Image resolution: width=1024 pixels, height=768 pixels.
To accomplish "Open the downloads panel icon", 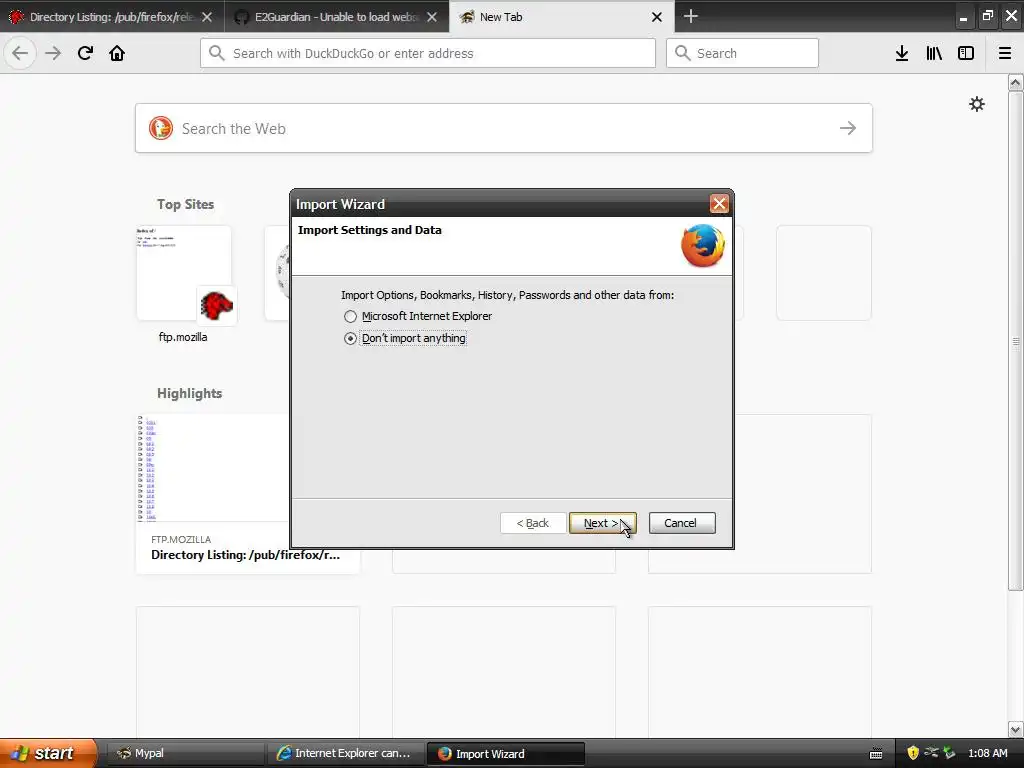I will 902,53.
